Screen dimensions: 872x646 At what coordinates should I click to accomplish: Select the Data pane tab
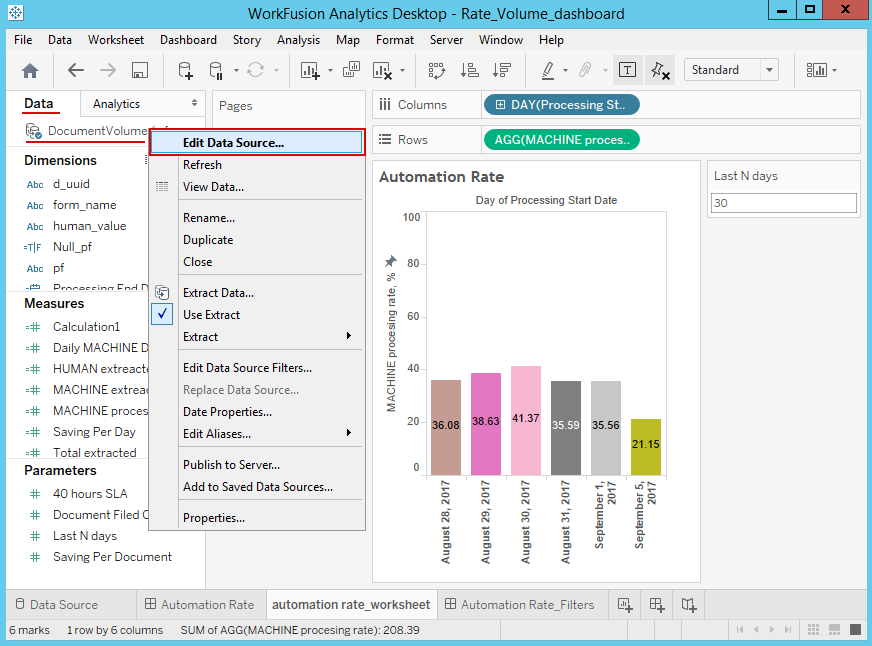click(39, 103)
